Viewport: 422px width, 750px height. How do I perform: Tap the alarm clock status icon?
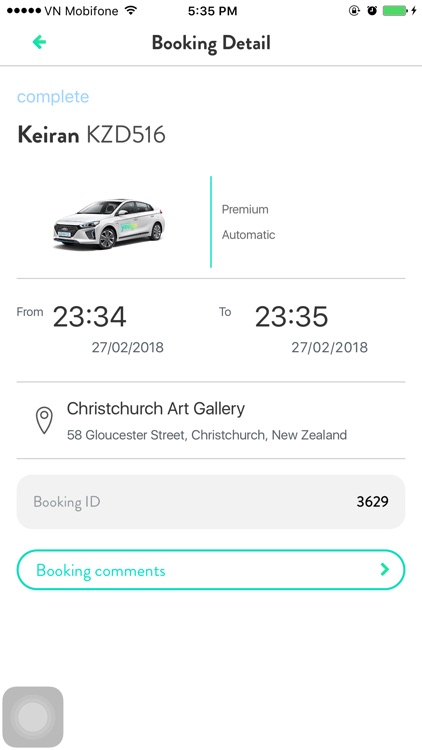pos(372,11)
